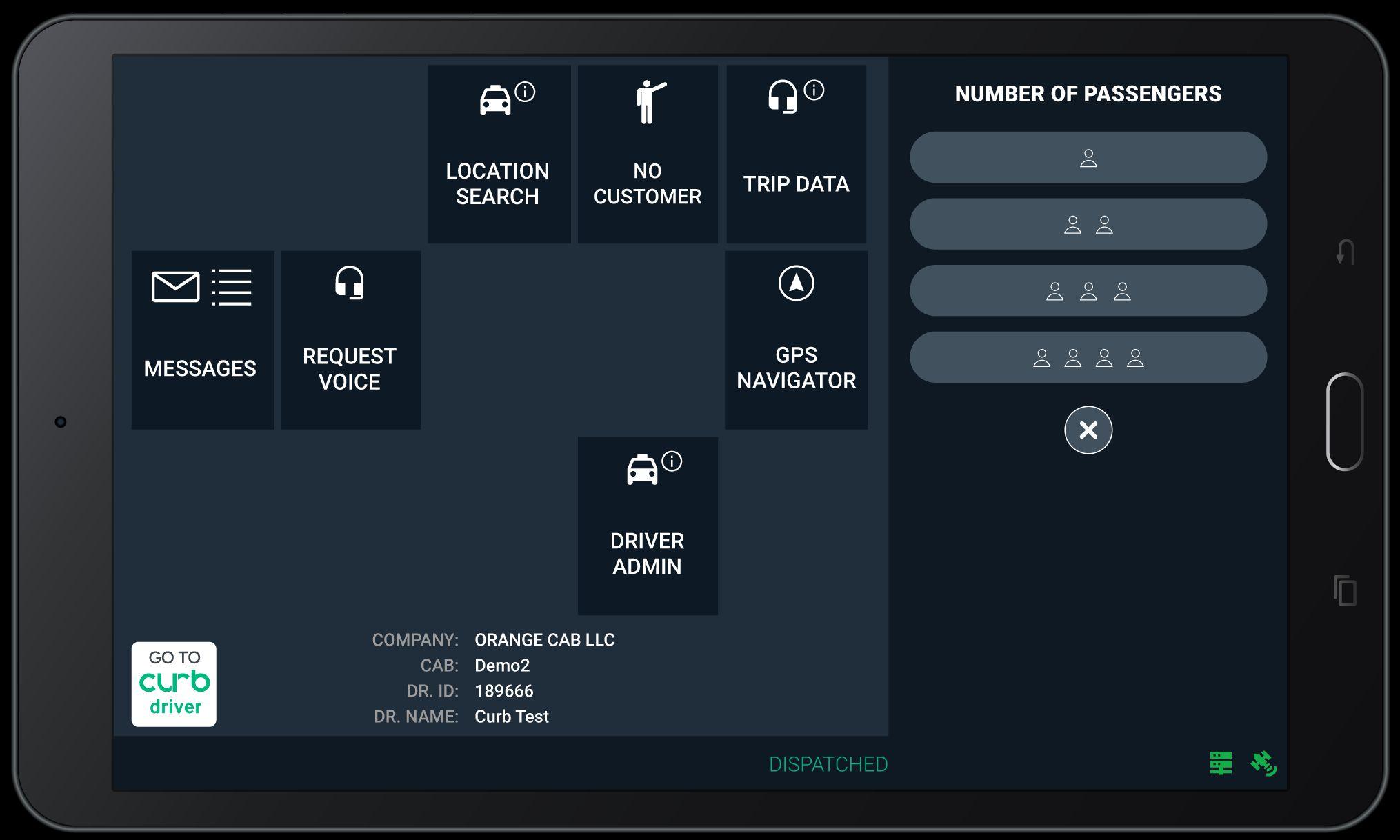Open Driver Admin taxi tile
1400x840 pixels.
click(x=647, y=526)
